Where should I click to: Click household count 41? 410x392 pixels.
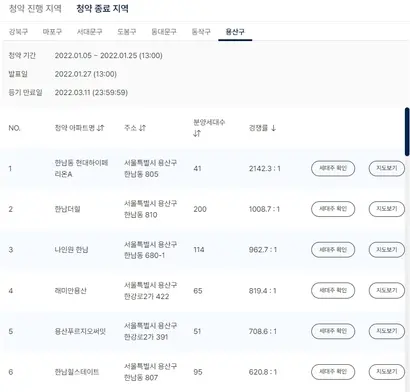(x=197, y=169)
